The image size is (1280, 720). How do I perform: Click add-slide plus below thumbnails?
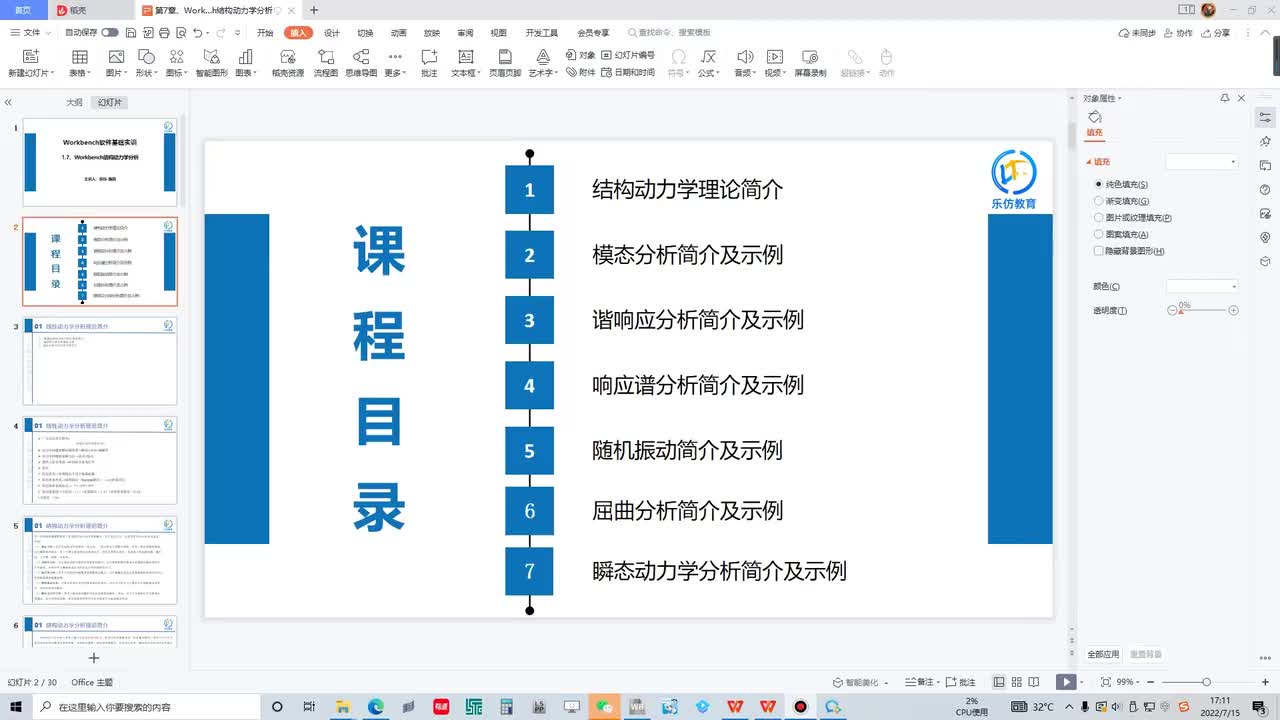point(94,658)
